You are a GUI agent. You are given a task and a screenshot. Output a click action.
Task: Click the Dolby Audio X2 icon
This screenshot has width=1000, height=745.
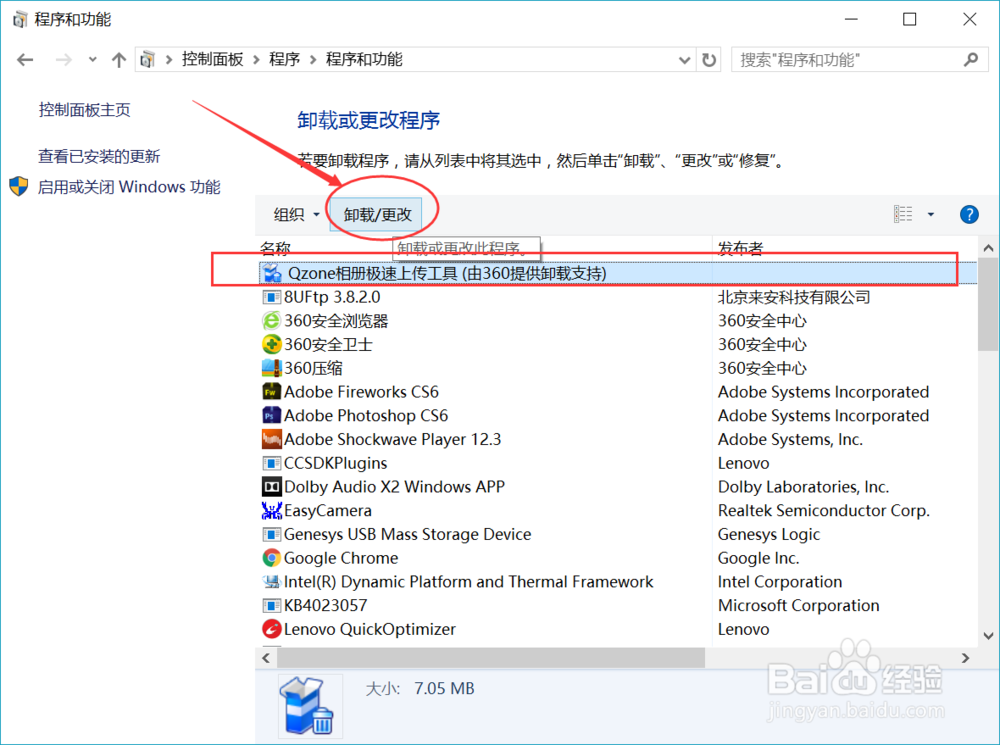point(272,487)
